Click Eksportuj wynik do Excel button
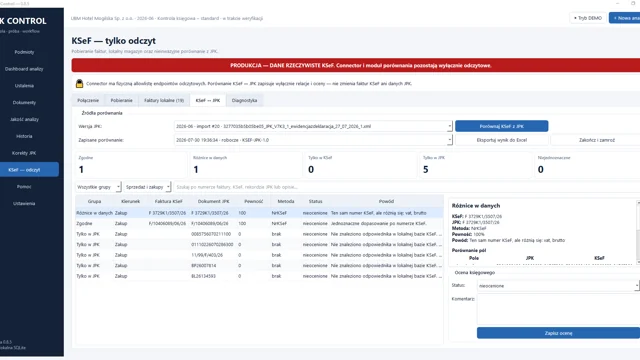The width and height of the screenshot is (640, 360). point(502,140)
